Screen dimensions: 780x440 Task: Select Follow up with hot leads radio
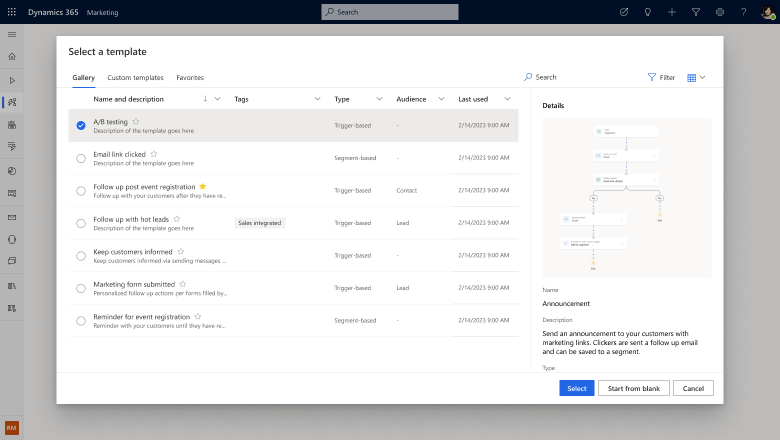point(81,223)
